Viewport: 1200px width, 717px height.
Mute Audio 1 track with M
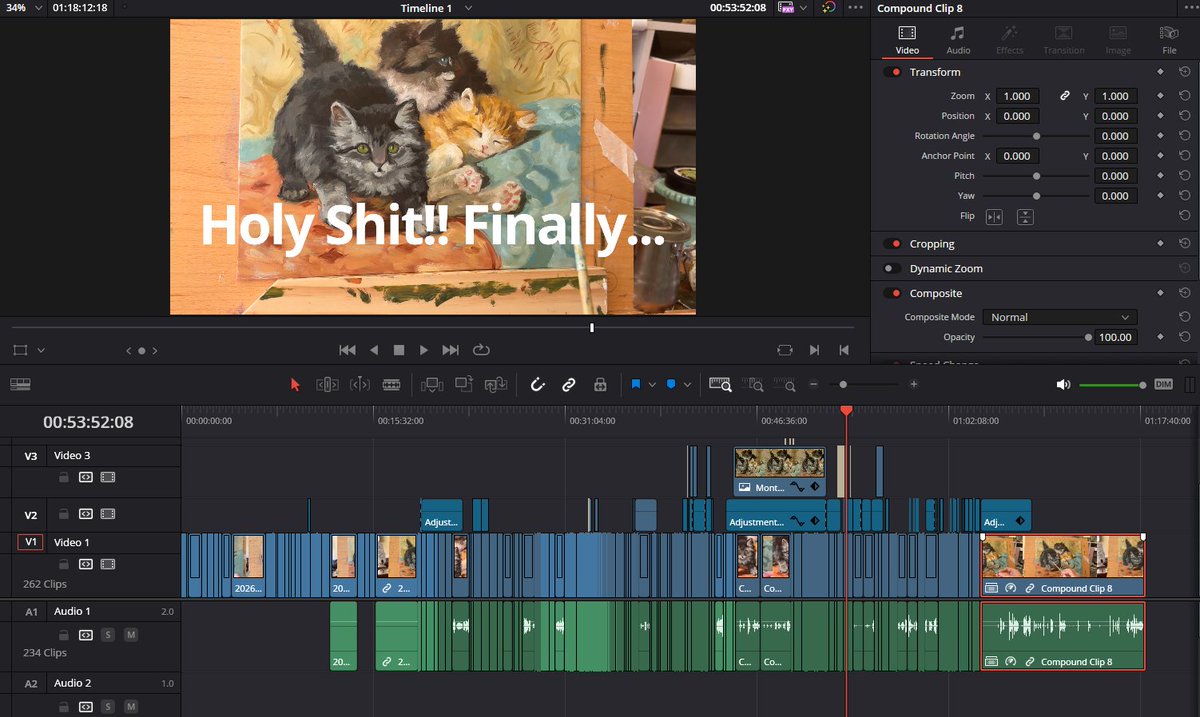click(131, 635)
